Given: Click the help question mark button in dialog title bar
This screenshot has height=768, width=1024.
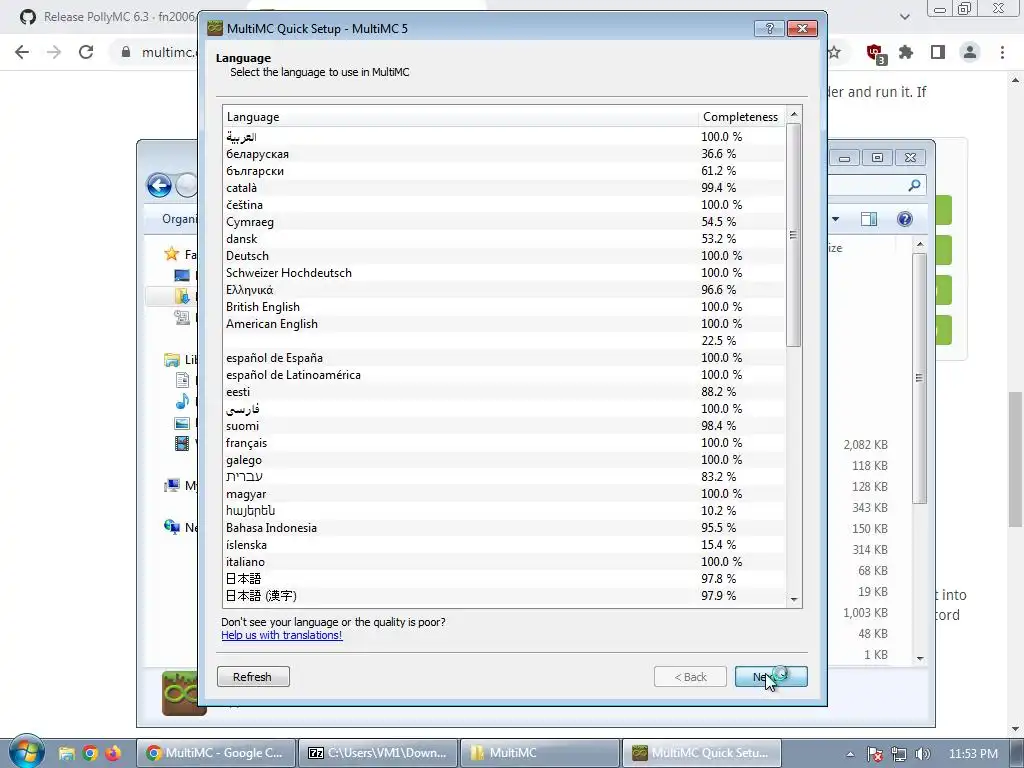Looking at the screenshot, I should coord(769,28).
